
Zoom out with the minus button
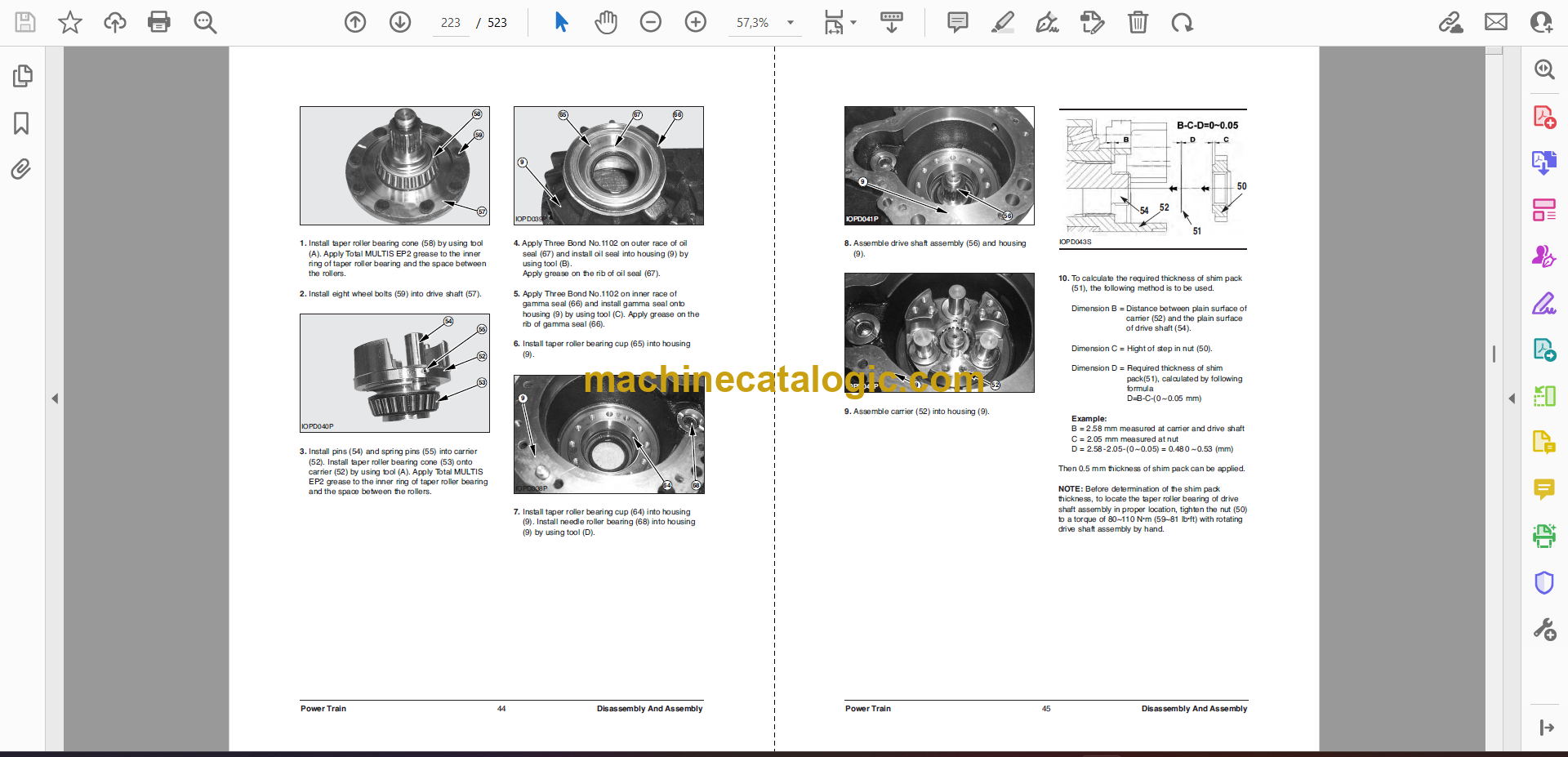[651, 22]
